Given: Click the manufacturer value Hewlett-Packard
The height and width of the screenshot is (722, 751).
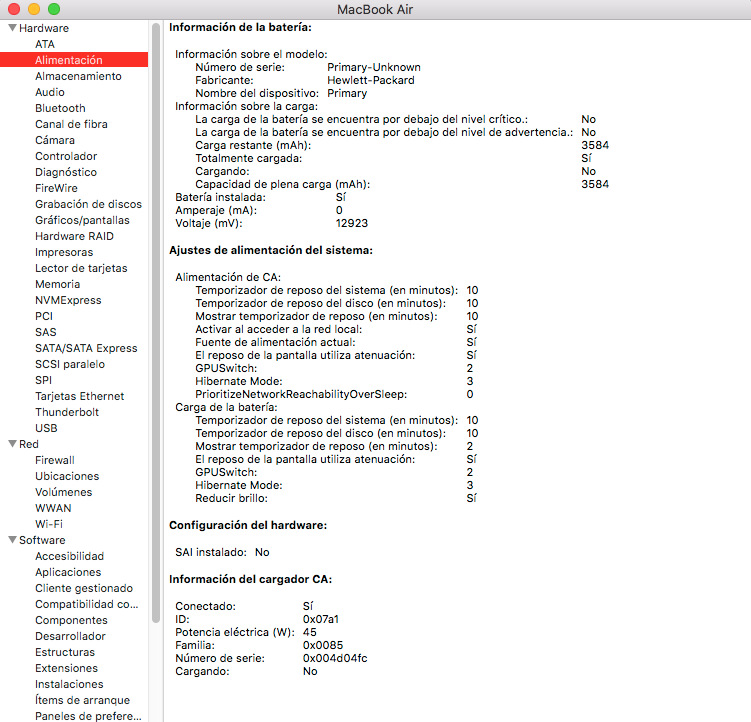Looking at the screenshot, I should tap(371, 80).
